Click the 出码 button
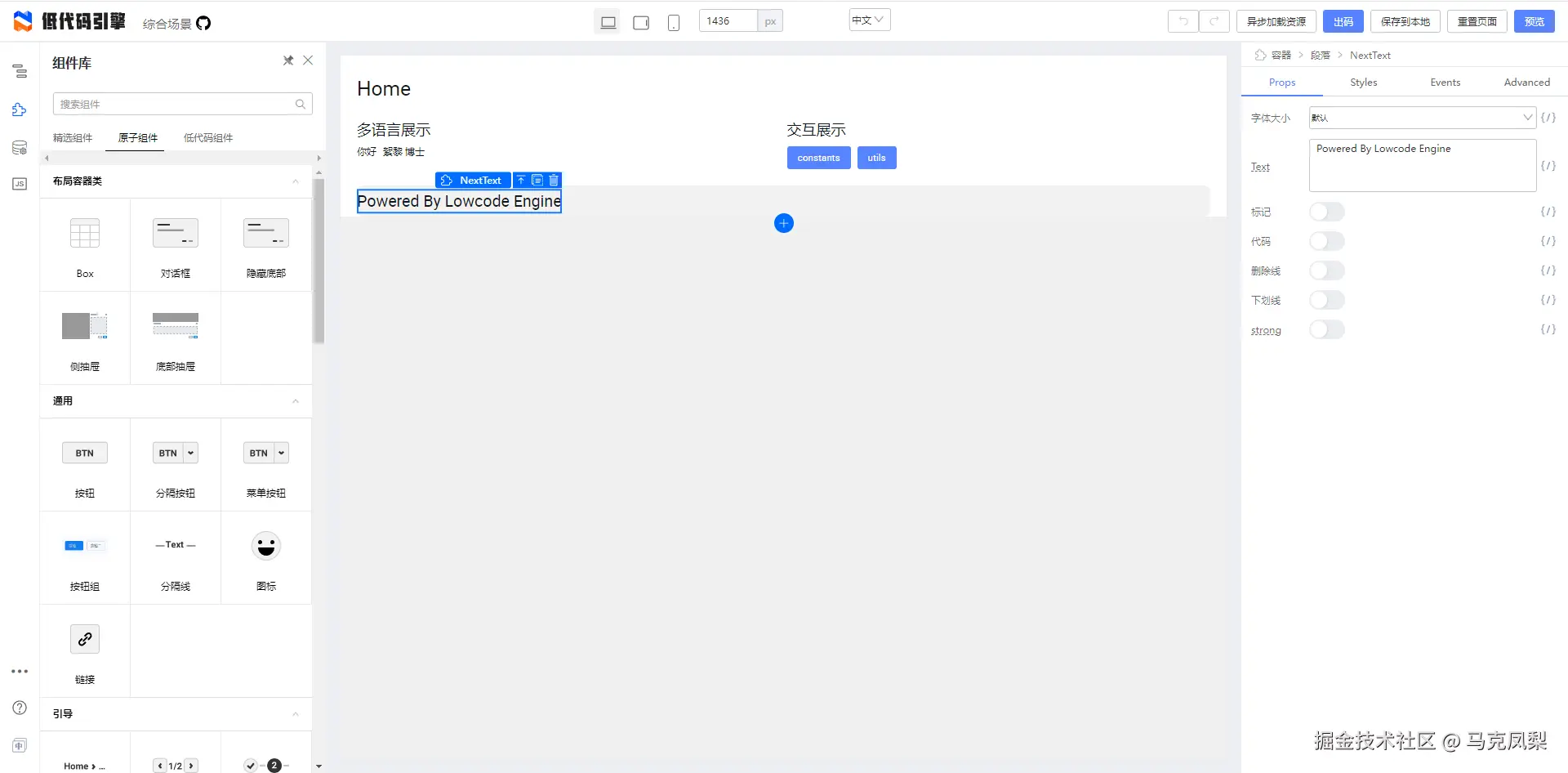The height and width of the screenshot is (773, 1568). click(x=1343, y=21)
